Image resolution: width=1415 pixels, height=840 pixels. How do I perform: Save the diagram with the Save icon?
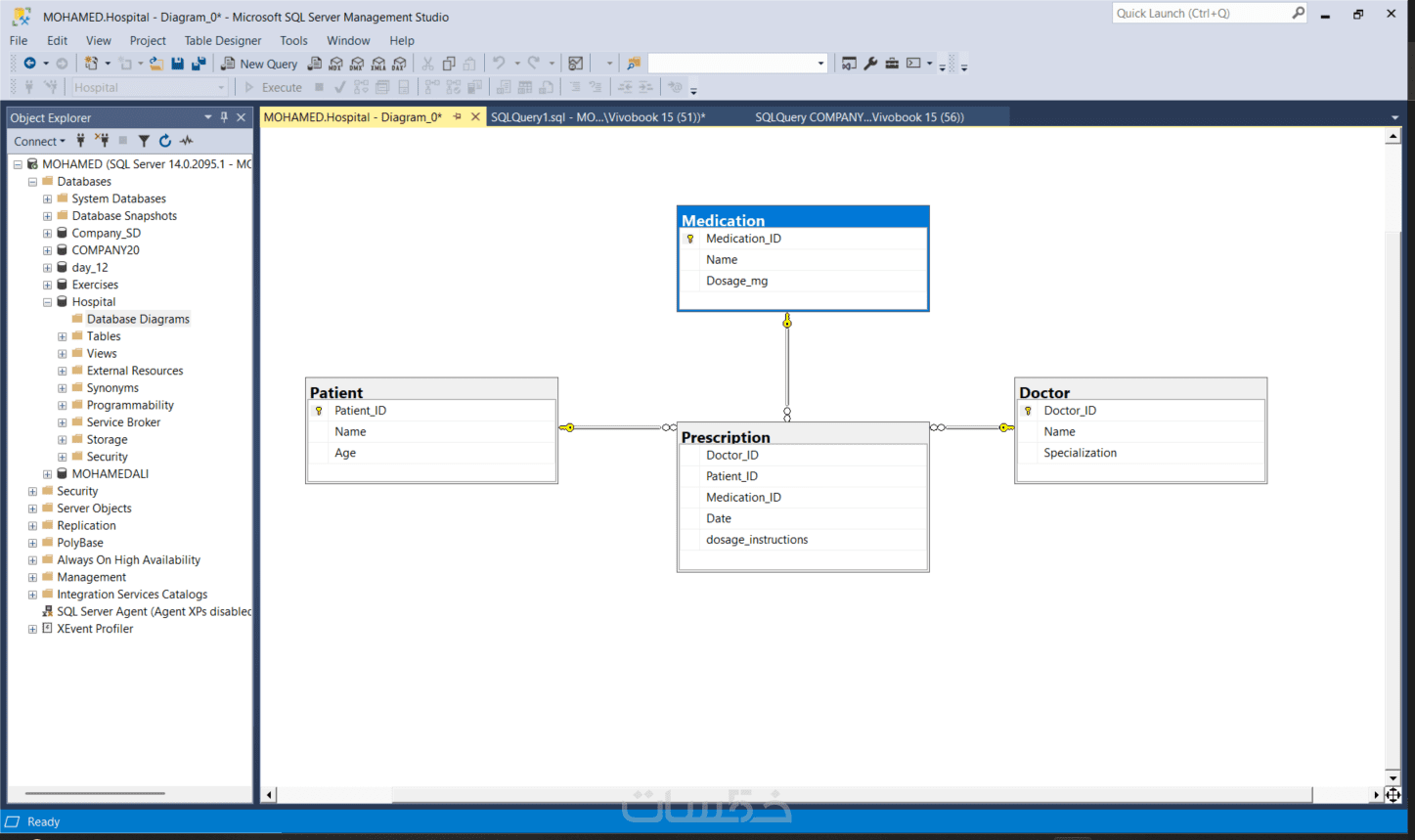[177, 64]
